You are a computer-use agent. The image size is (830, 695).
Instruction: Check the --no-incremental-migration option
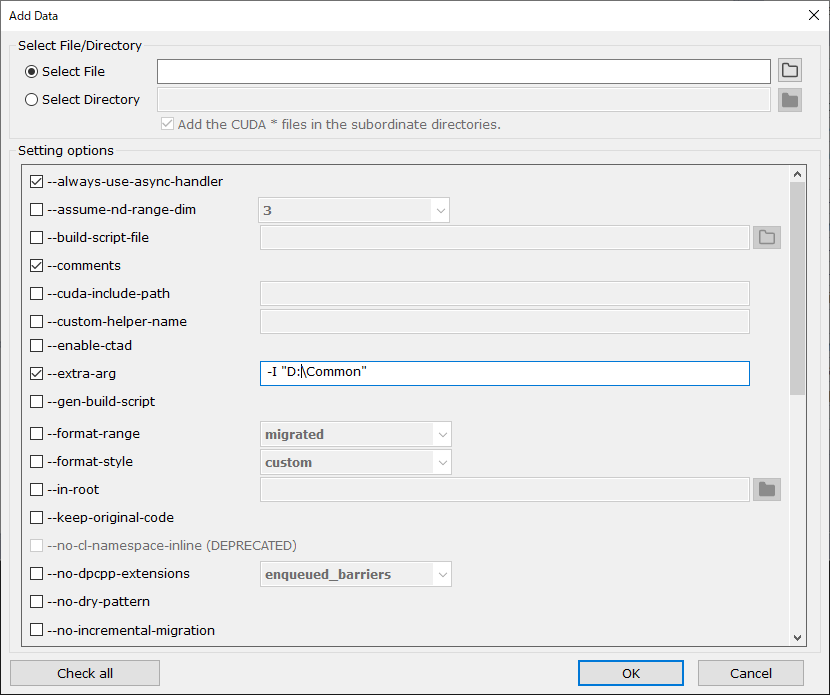(x=37, y=630)
